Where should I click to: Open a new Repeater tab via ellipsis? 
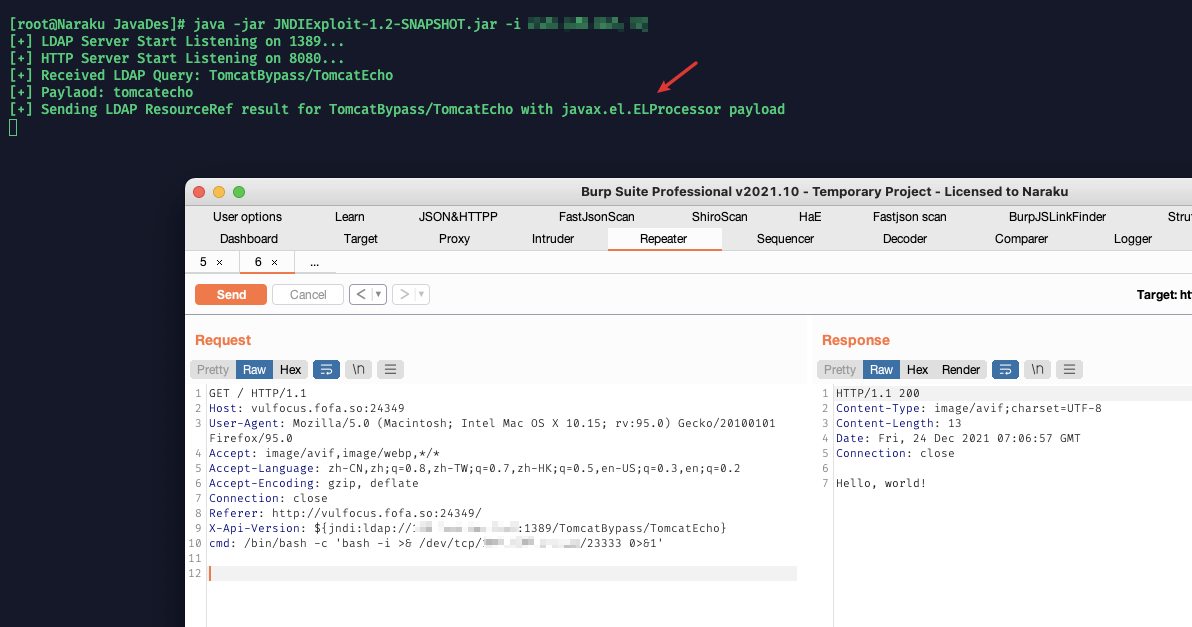coord(314,262)
